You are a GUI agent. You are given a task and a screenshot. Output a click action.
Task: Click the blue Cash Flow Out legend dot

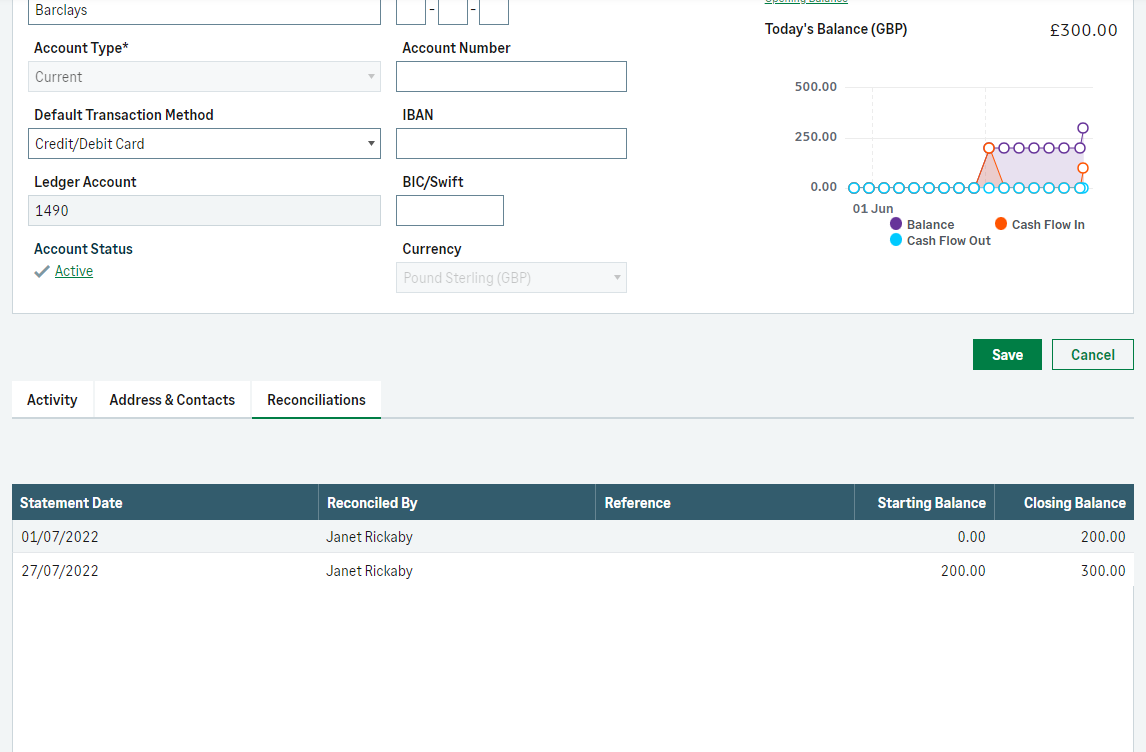(896, 240)
